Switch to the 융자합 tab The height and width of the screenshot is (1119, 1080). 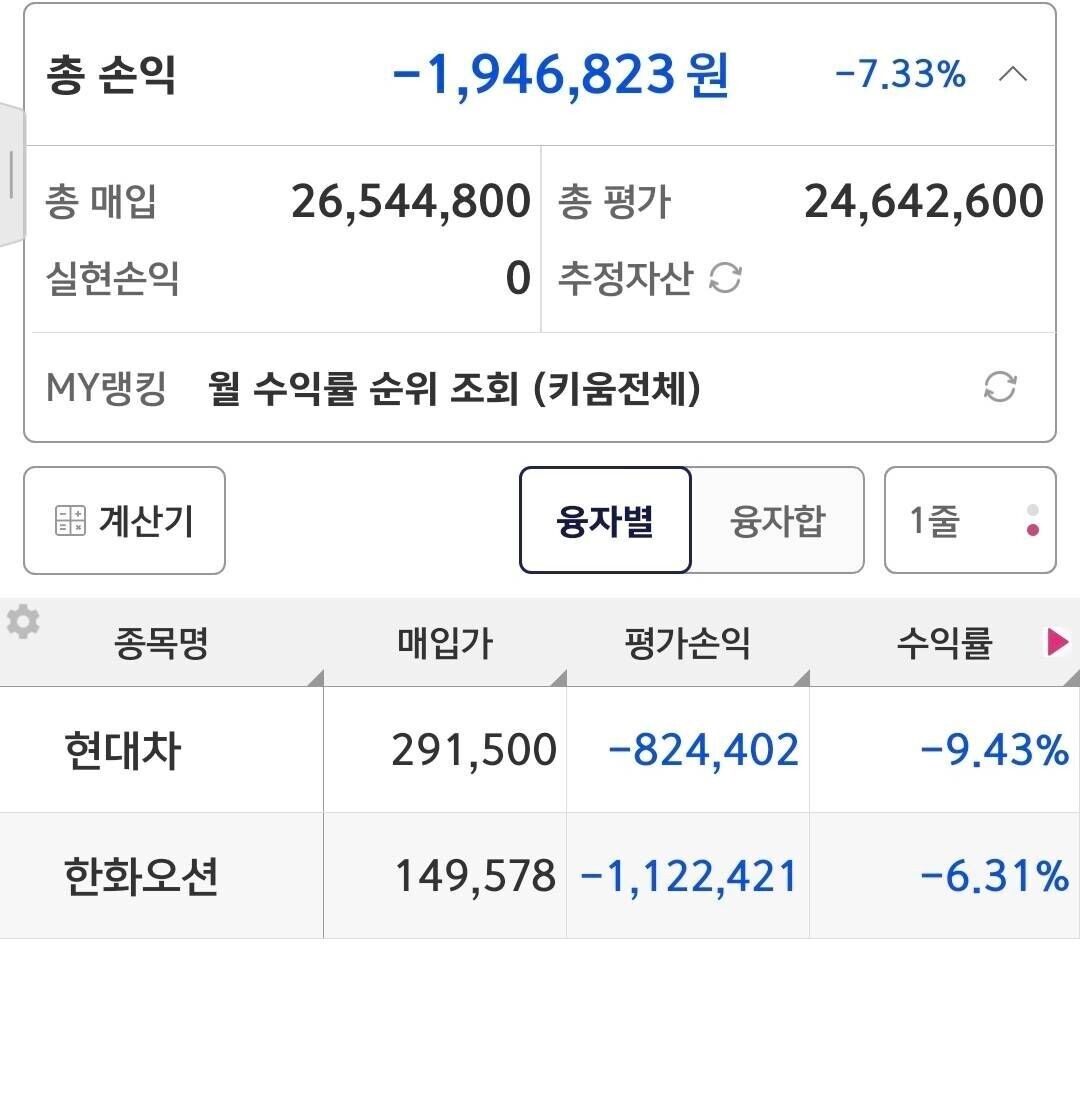point(778,520)
